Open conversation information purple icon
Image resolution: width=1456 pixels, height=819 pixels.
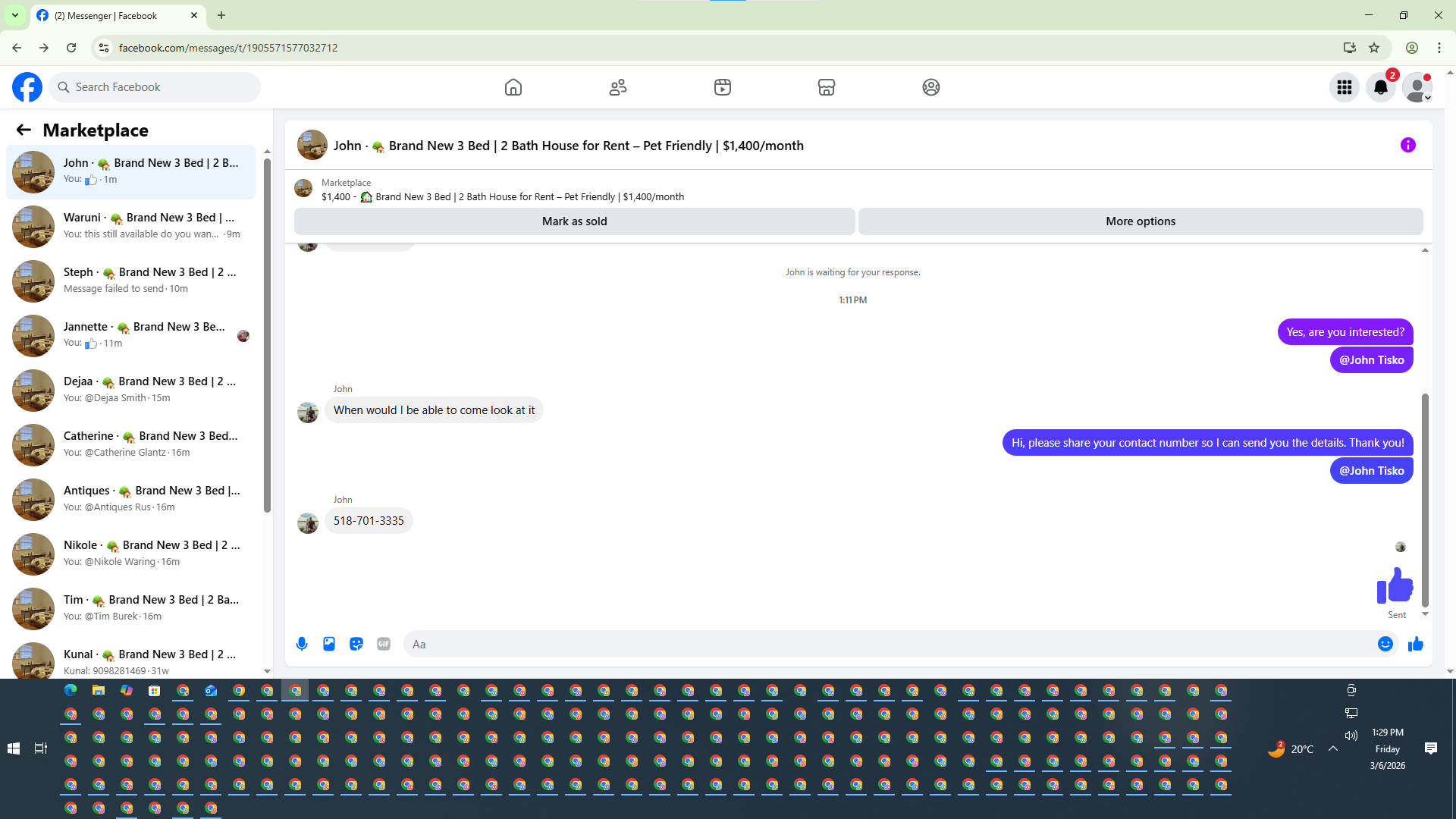click(1408, 145)
